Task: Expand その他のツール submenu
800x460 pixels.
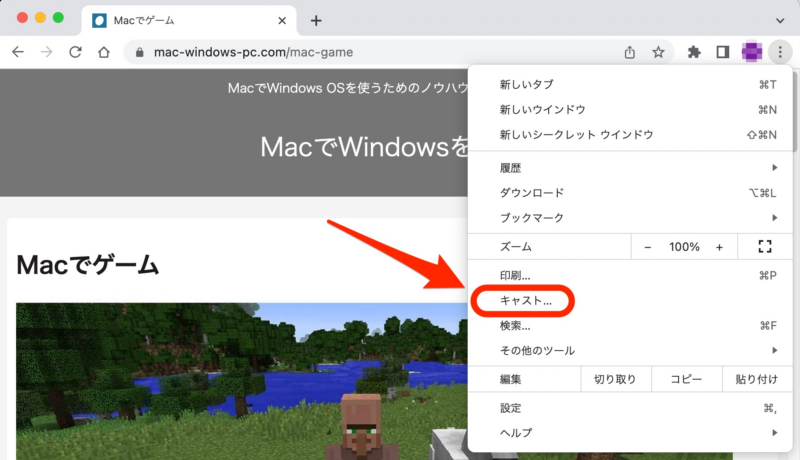Action: pyautogui.click(x=630, y=350)
